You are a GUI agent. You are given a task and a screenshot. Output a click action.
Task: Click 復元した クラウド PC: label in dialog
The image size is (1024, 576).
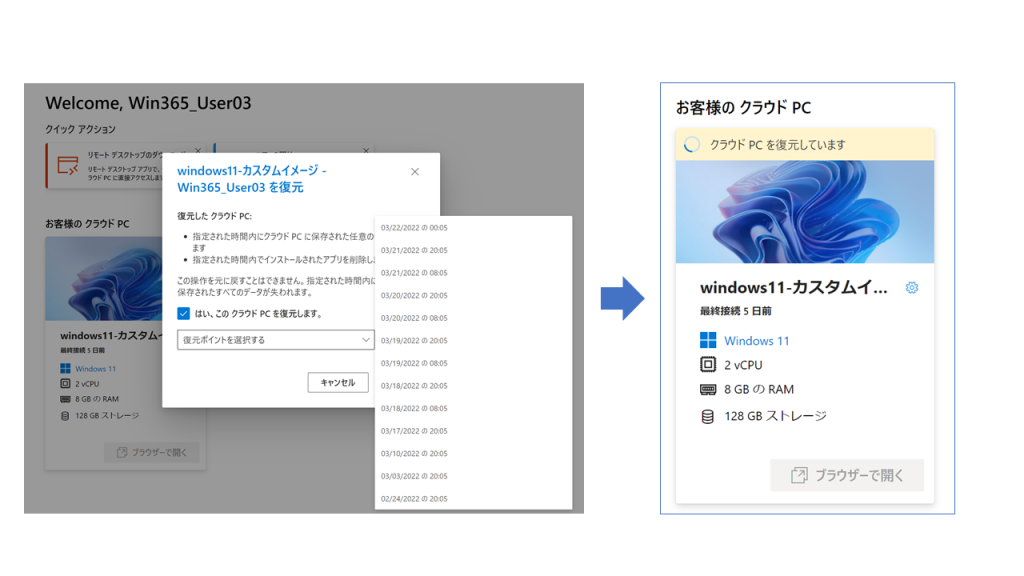214,216
